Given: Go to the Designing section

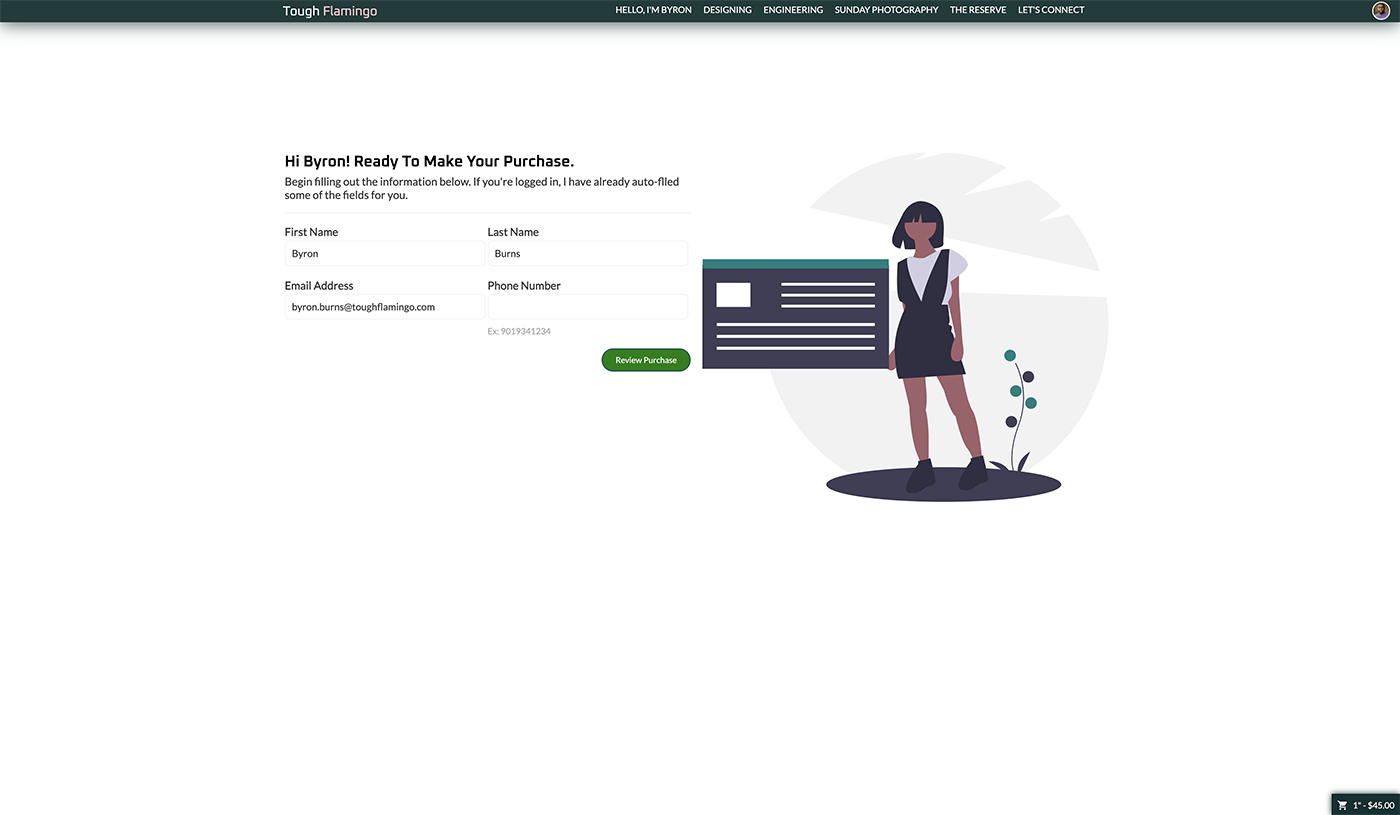Looking at the screenshot, I should (727, 10).
